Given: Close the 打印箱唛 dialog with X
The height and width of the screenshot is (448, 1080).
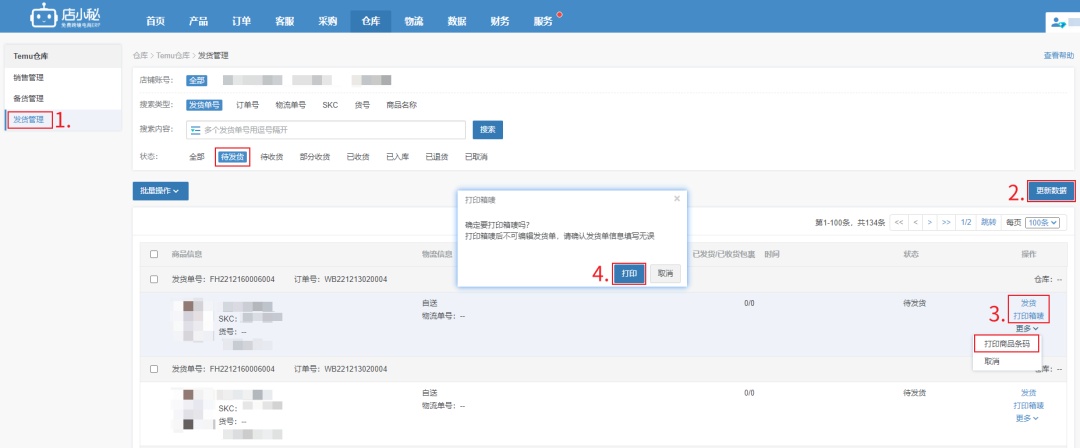Looking at the screenshot, I should click(x=677, y=199).
